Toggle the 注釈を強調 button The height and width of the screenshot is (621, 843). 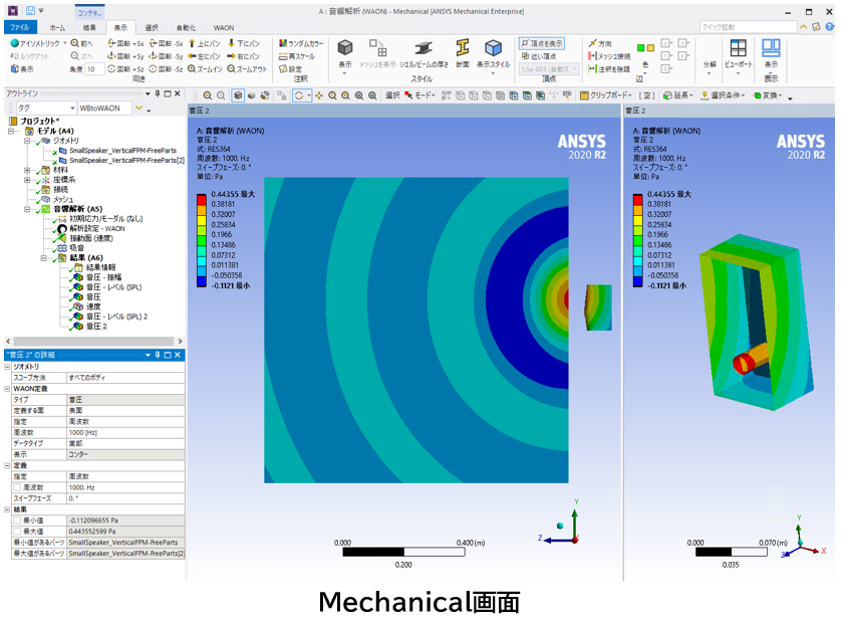coord(609,69)
